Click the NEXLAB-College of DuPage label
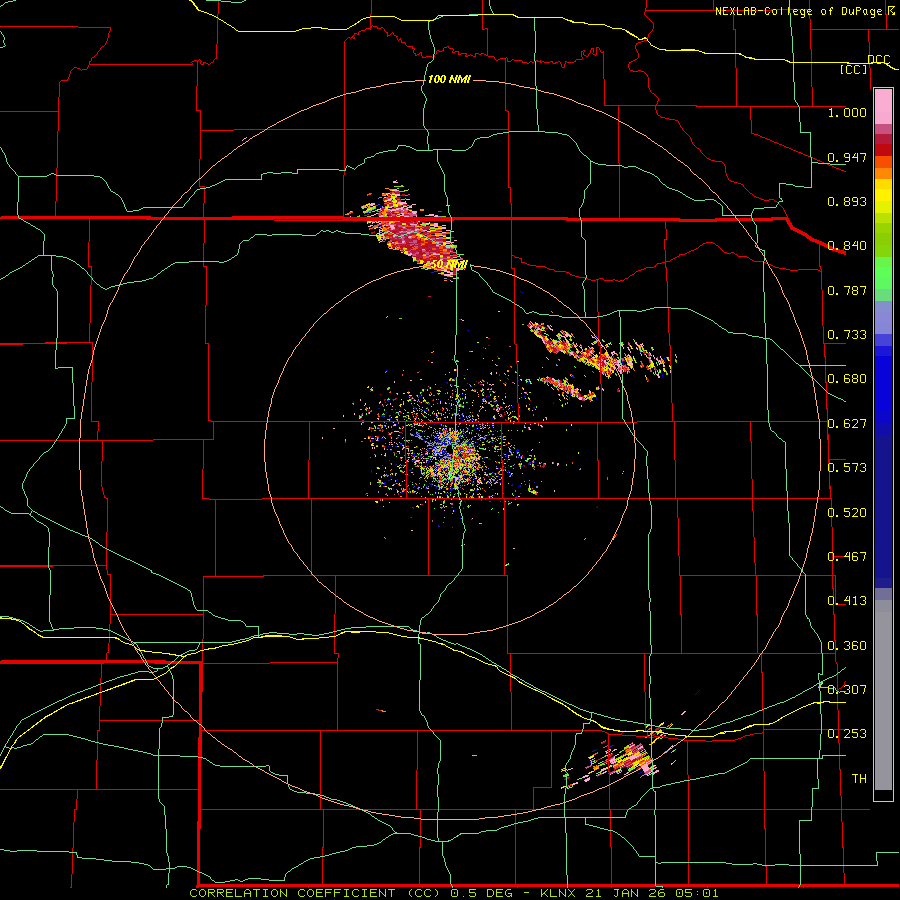This screenshot has height=900, width=900. coord(799,11)
